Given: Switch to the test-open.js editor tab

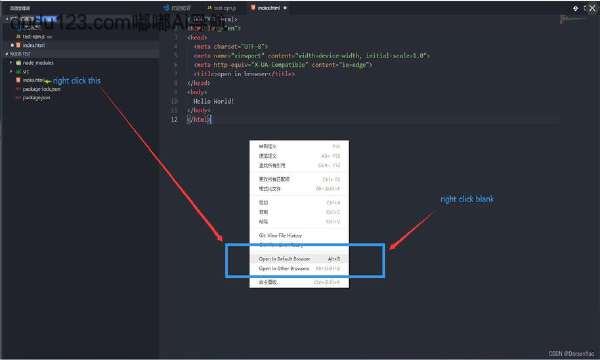Looking at the screenshot, I should 222,8.
